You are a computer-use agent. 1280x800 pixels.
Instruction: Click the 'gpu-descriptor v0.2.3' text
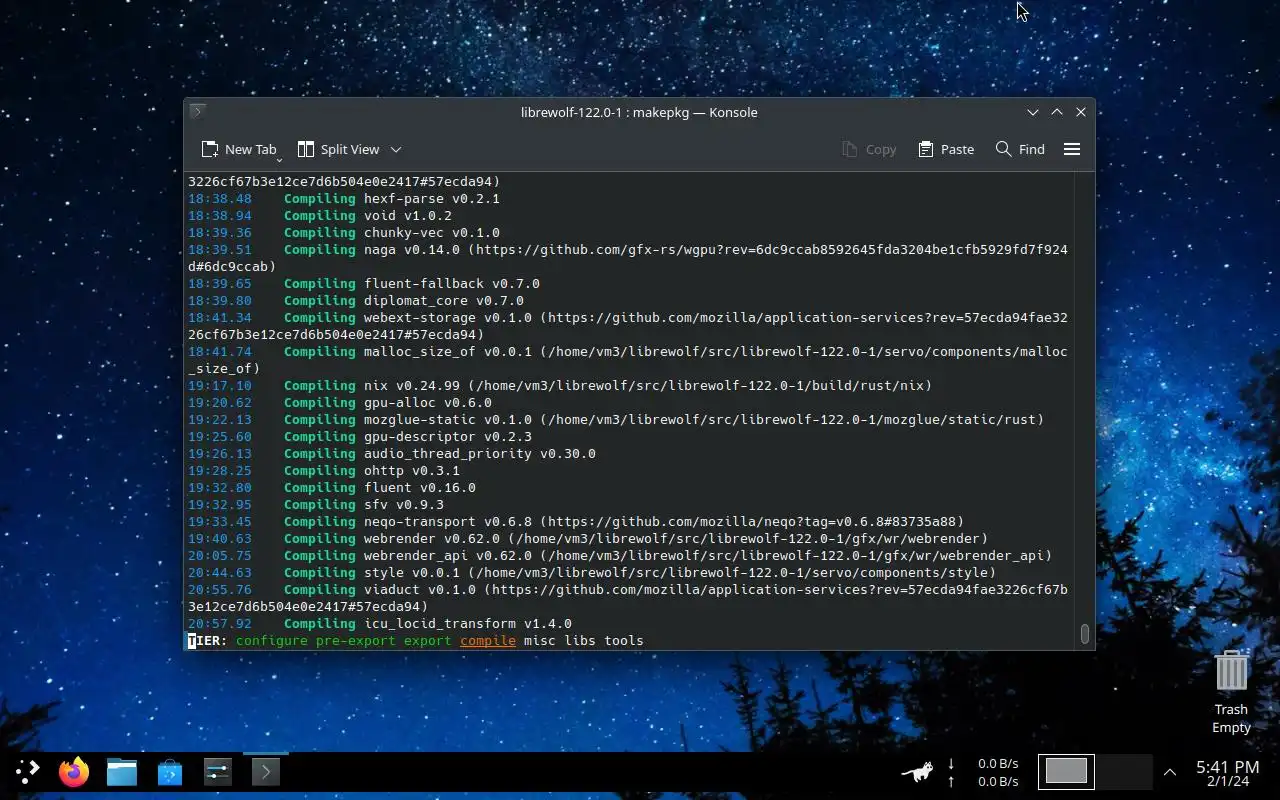448,437
